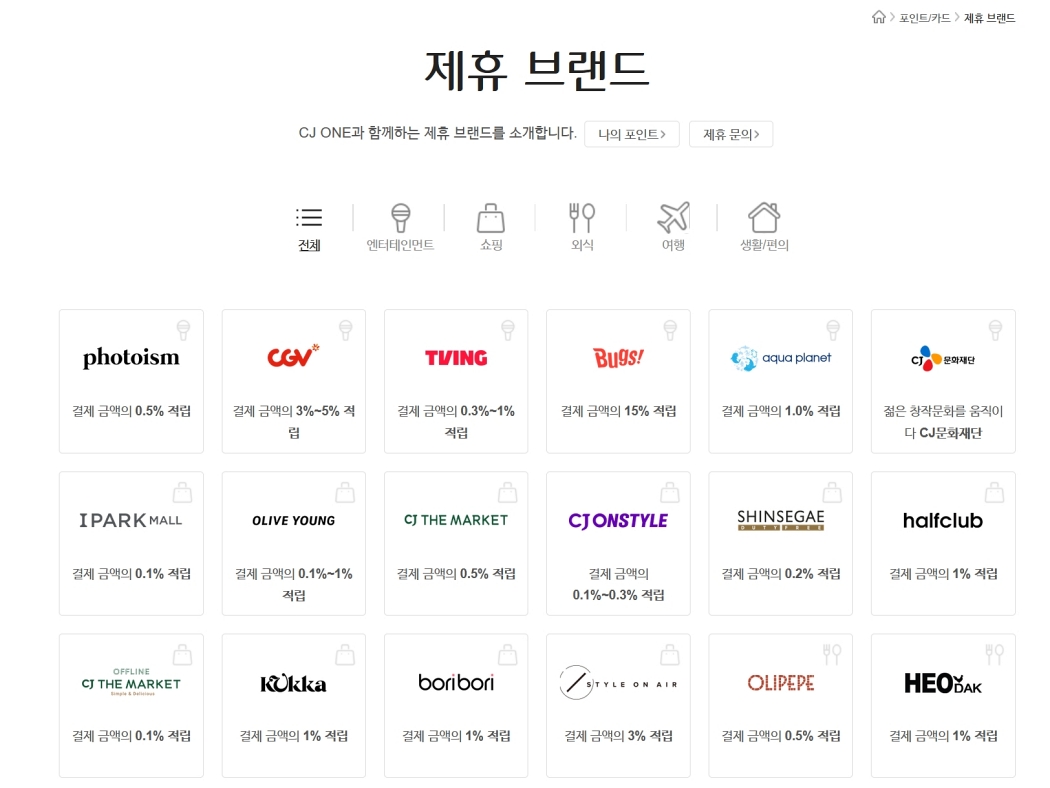The image size is (1050, 788).
Task: Click the 생활/편의 tab label
Action: [x=764, y=245]
